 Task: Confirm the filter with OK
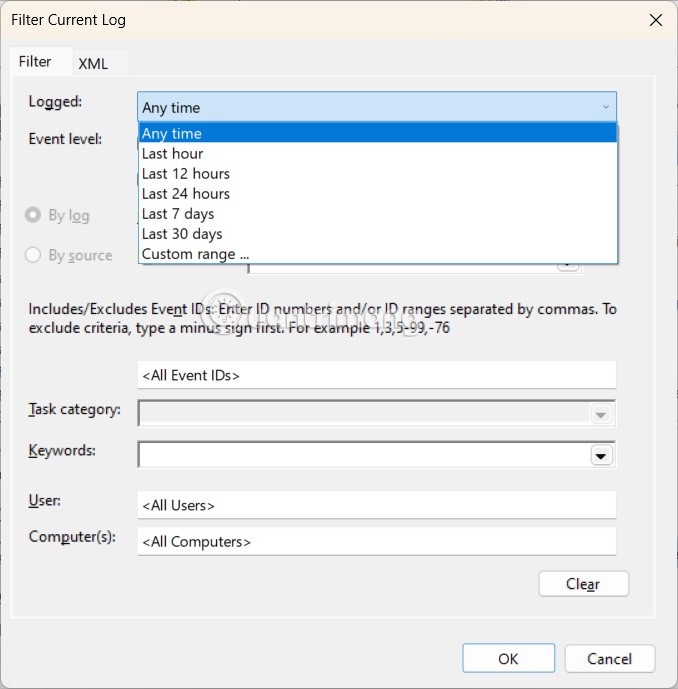click(508, 658)
